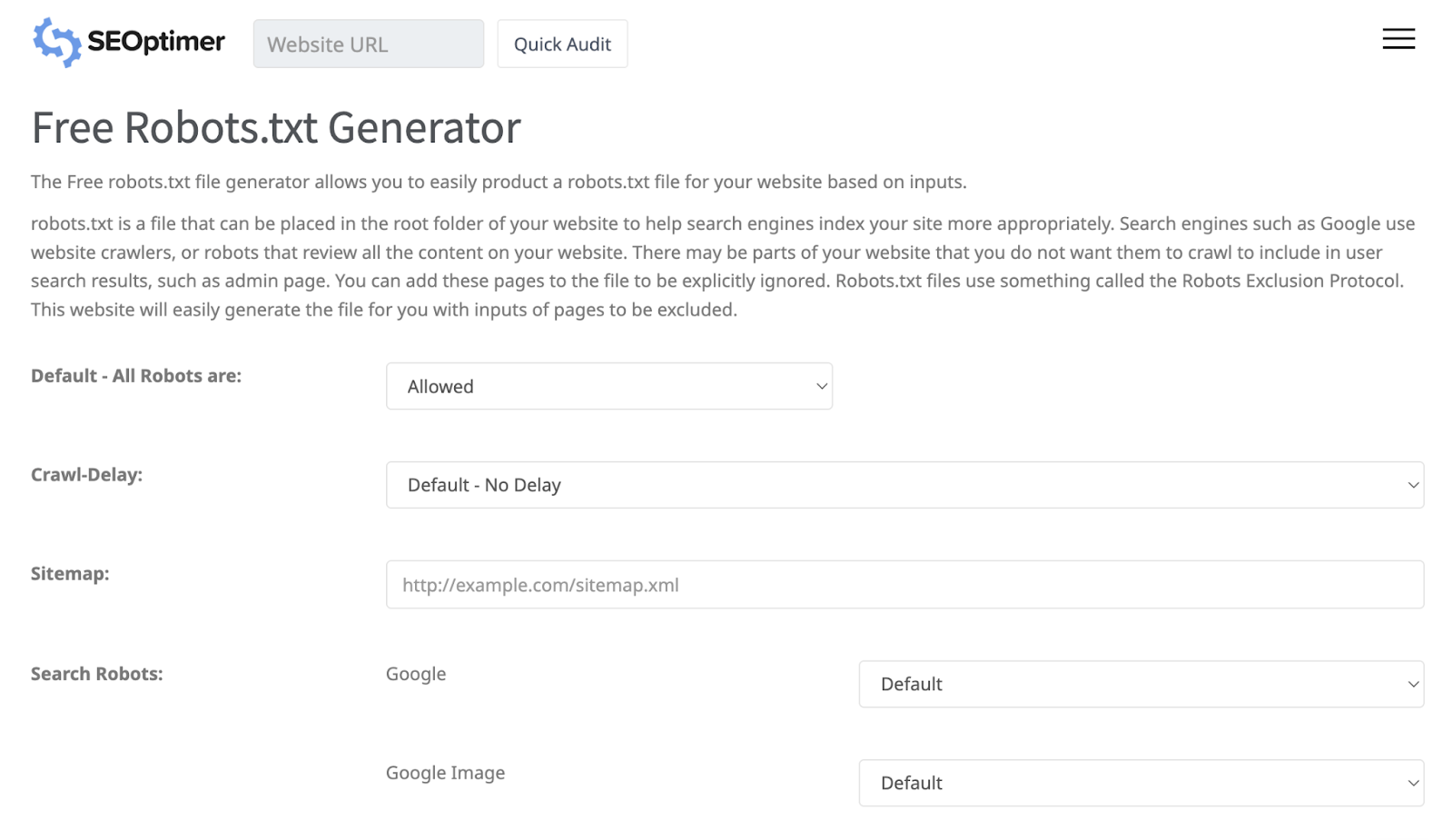
Task: Click the "Search Robots:" label
Action: 96,674
